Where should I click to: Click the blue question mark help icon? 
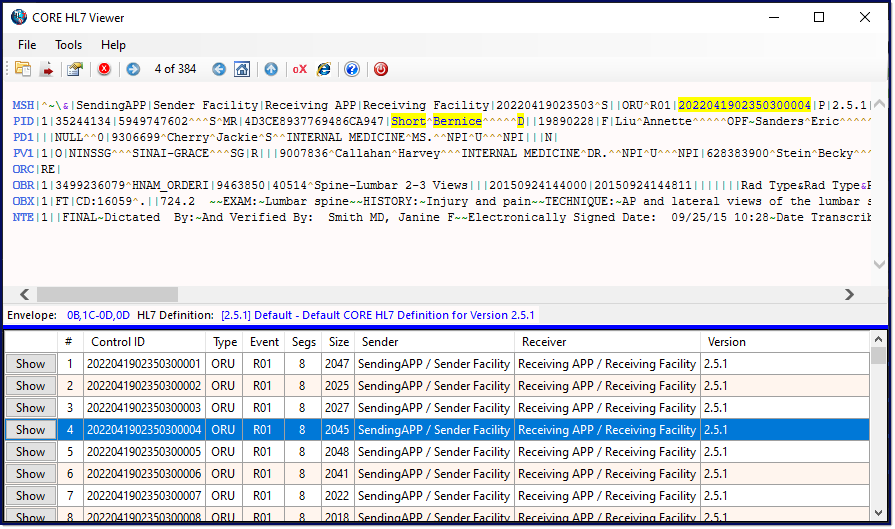352,70
